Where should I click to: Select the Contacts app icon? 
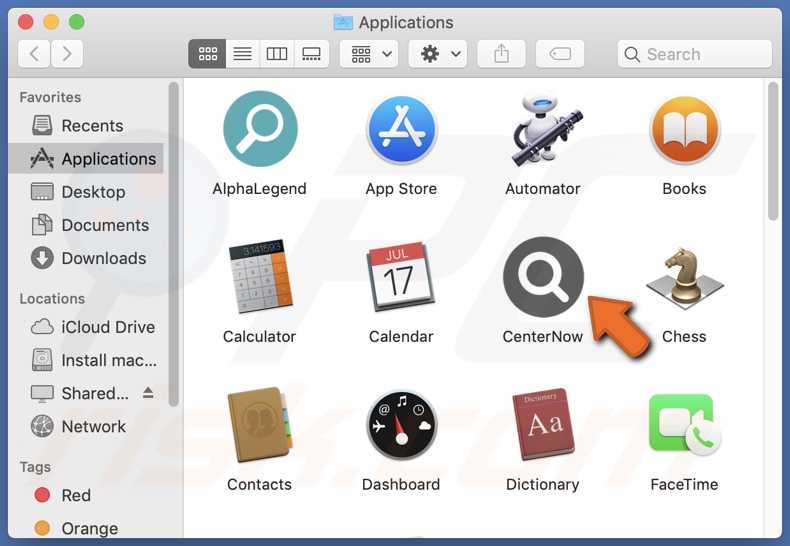coord(259,424)
